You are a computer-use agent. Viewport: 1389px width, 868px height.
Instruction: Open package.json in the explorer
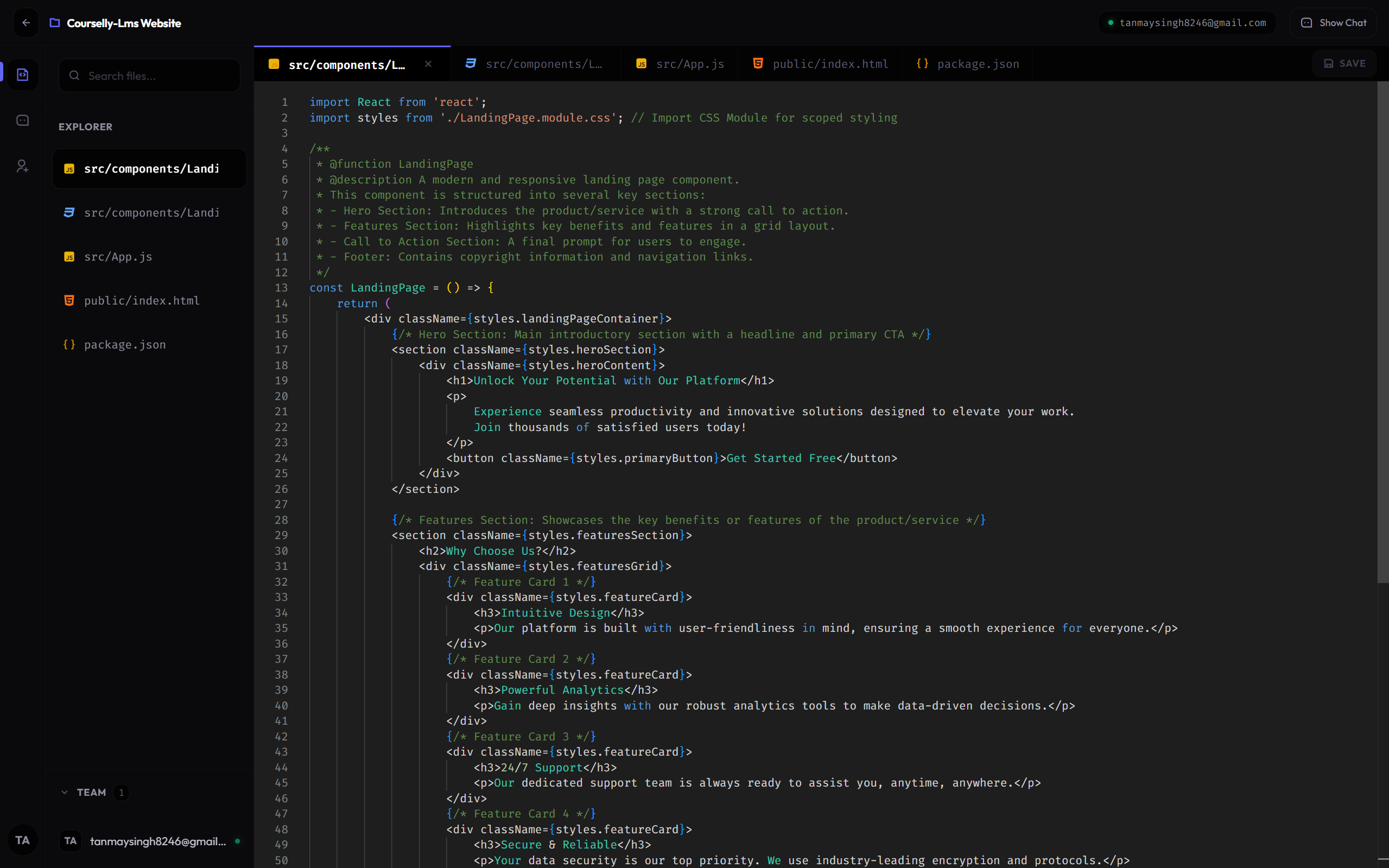[x=149, y=345]
